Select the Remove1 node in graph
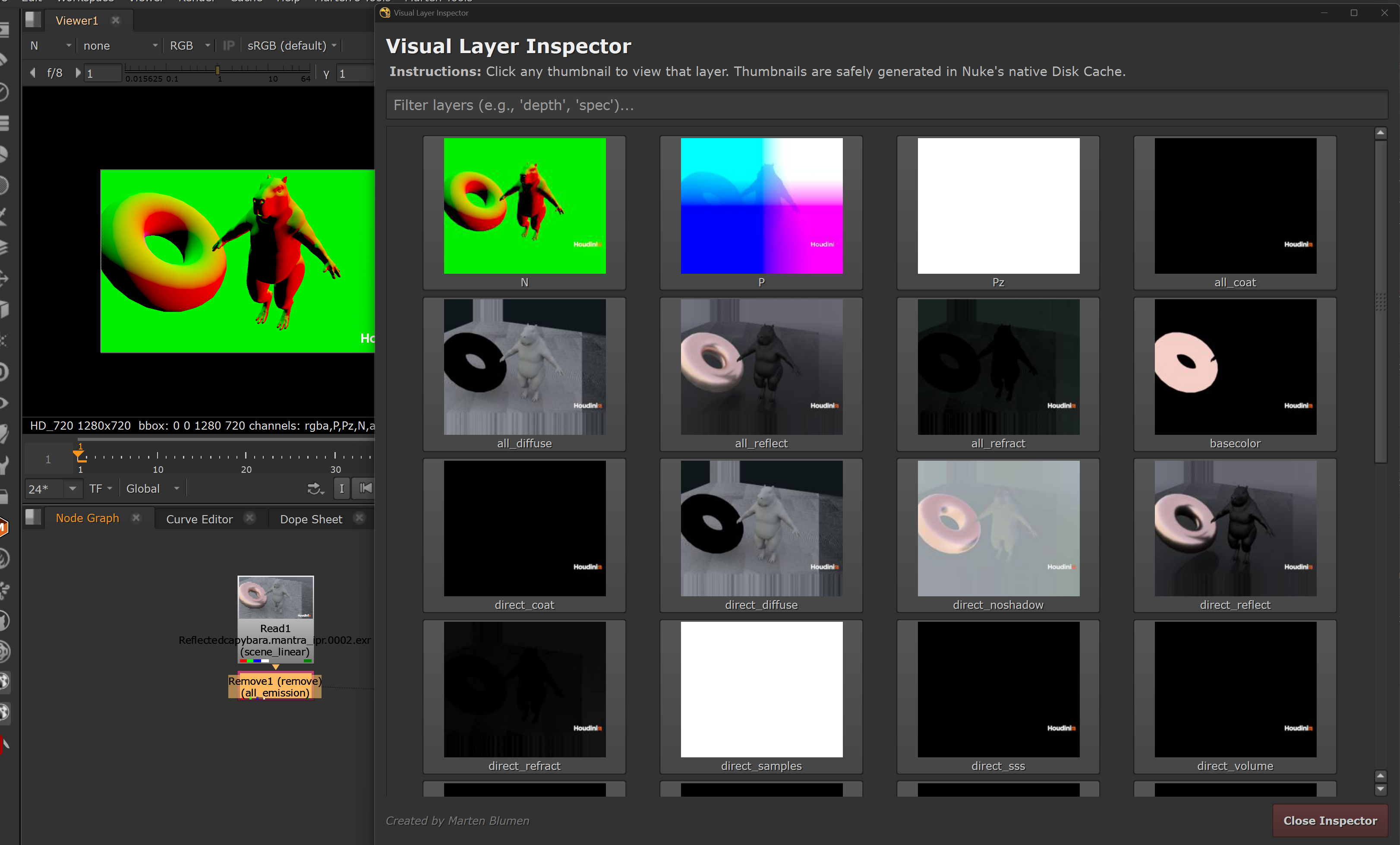 click(x=275, y=687)
